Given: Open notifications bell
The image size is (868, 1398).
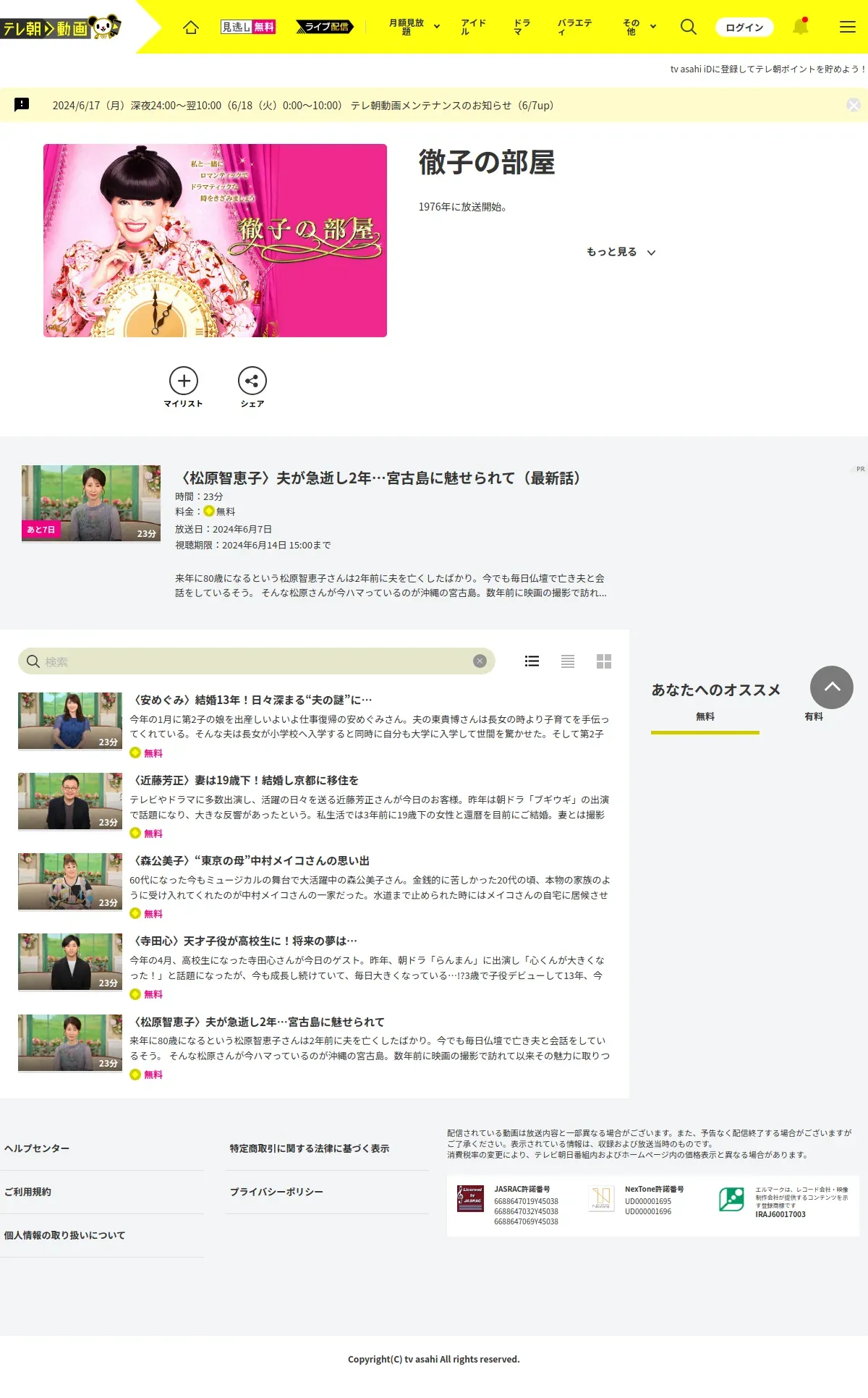Looking at the screenshot, I should pyautogui.click(x=800, y=27).
